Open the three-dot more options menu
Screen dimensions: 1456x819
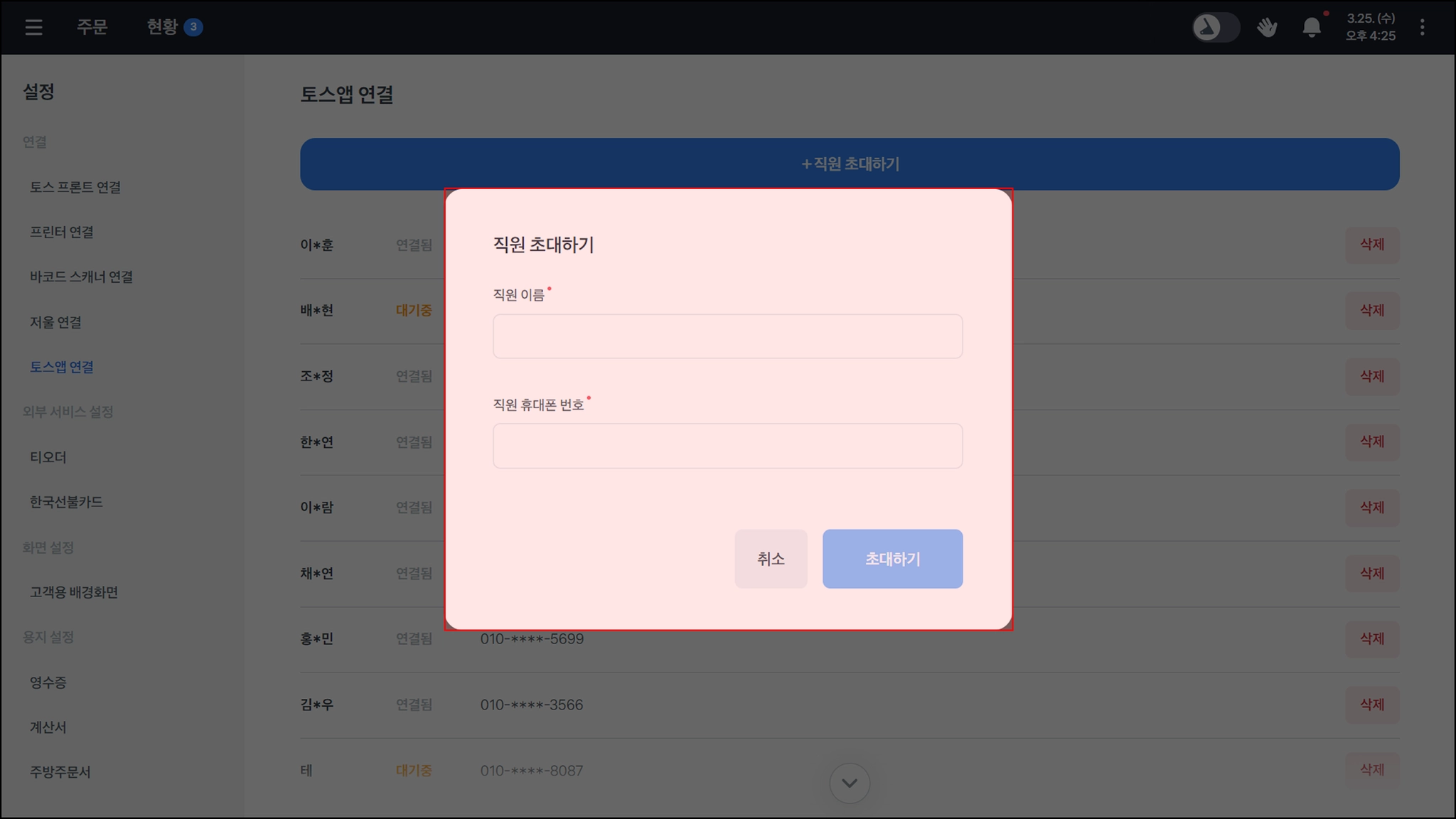tap(1422, 27)
